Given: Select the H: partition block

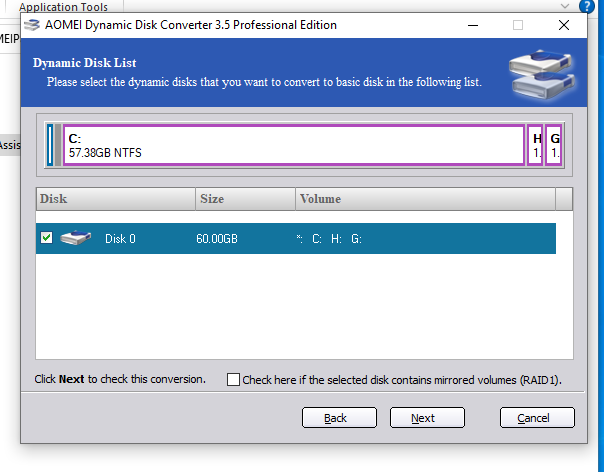Looking at the screenshot, I should coord(535,145).
